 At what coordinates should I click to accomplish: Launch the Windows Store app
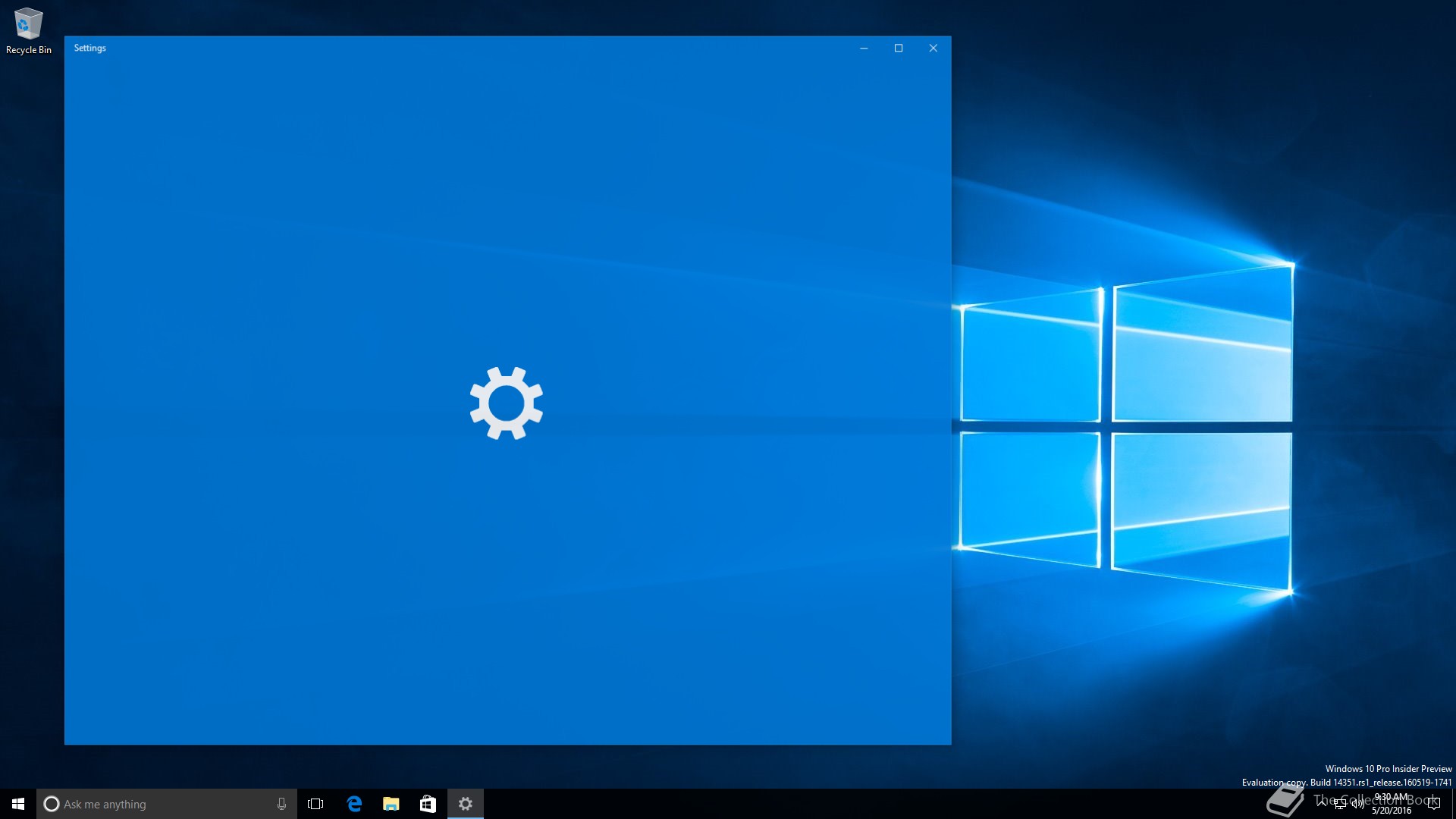tap(428, 804)
